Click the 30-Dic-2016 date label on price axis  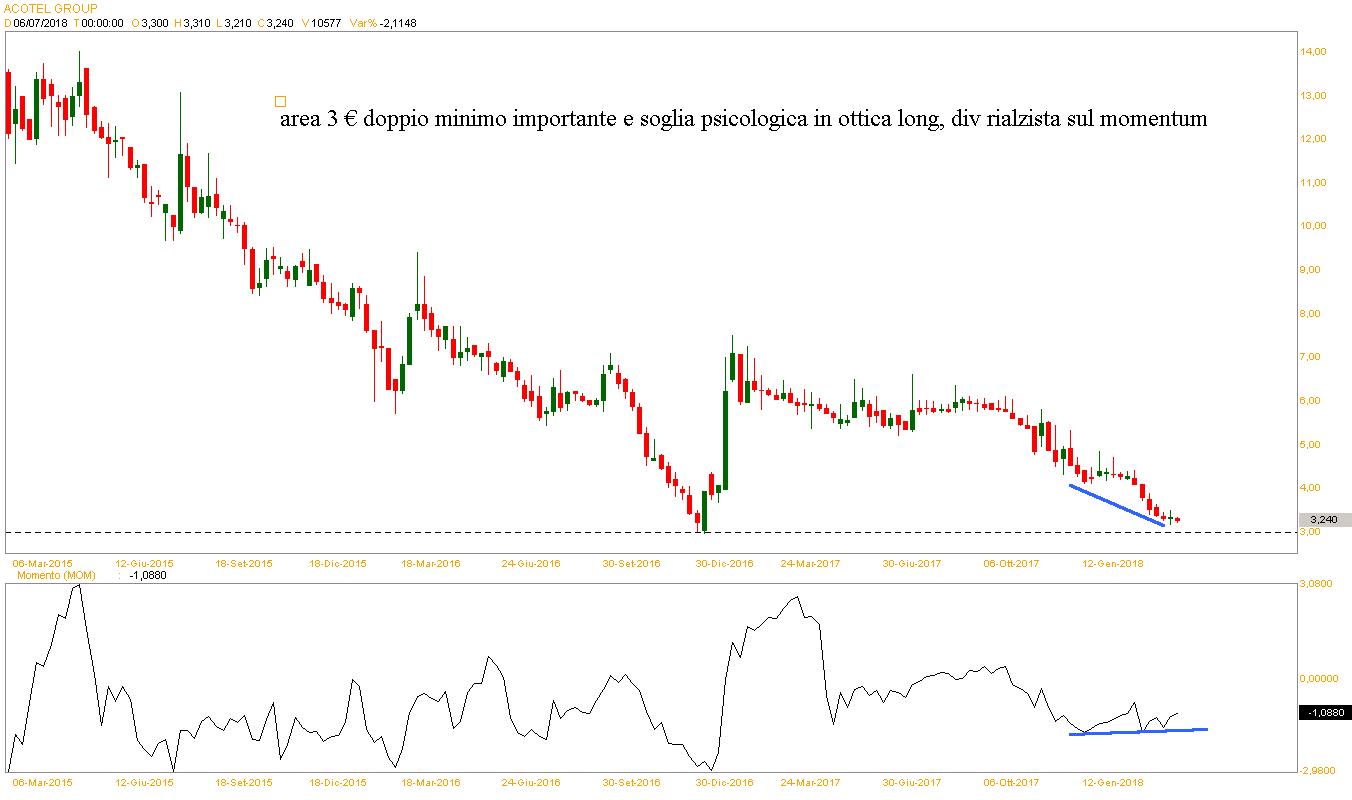click(725, 563)
